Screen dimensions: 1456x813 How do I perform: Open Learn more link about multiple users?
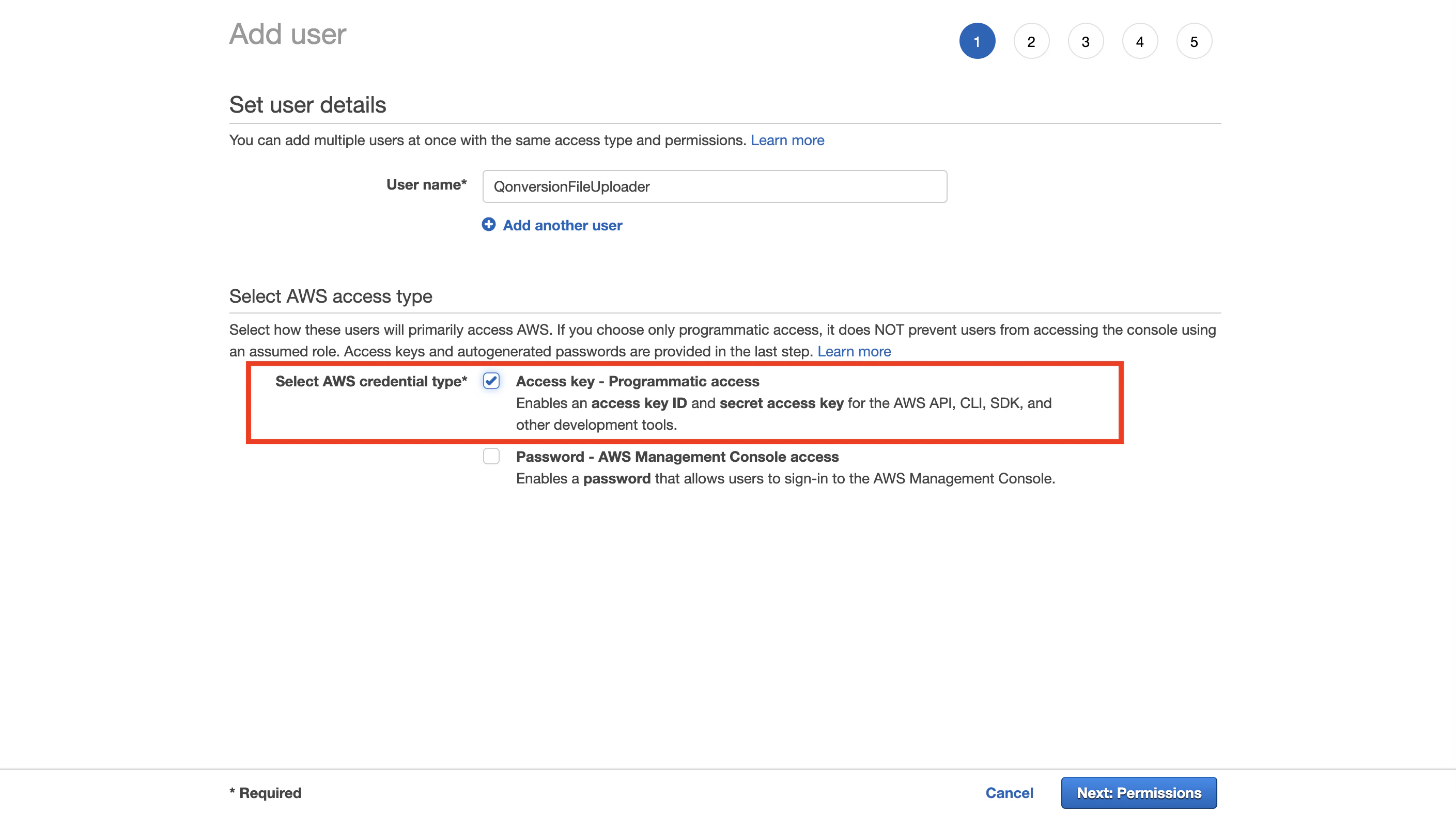tap(787, 140)
